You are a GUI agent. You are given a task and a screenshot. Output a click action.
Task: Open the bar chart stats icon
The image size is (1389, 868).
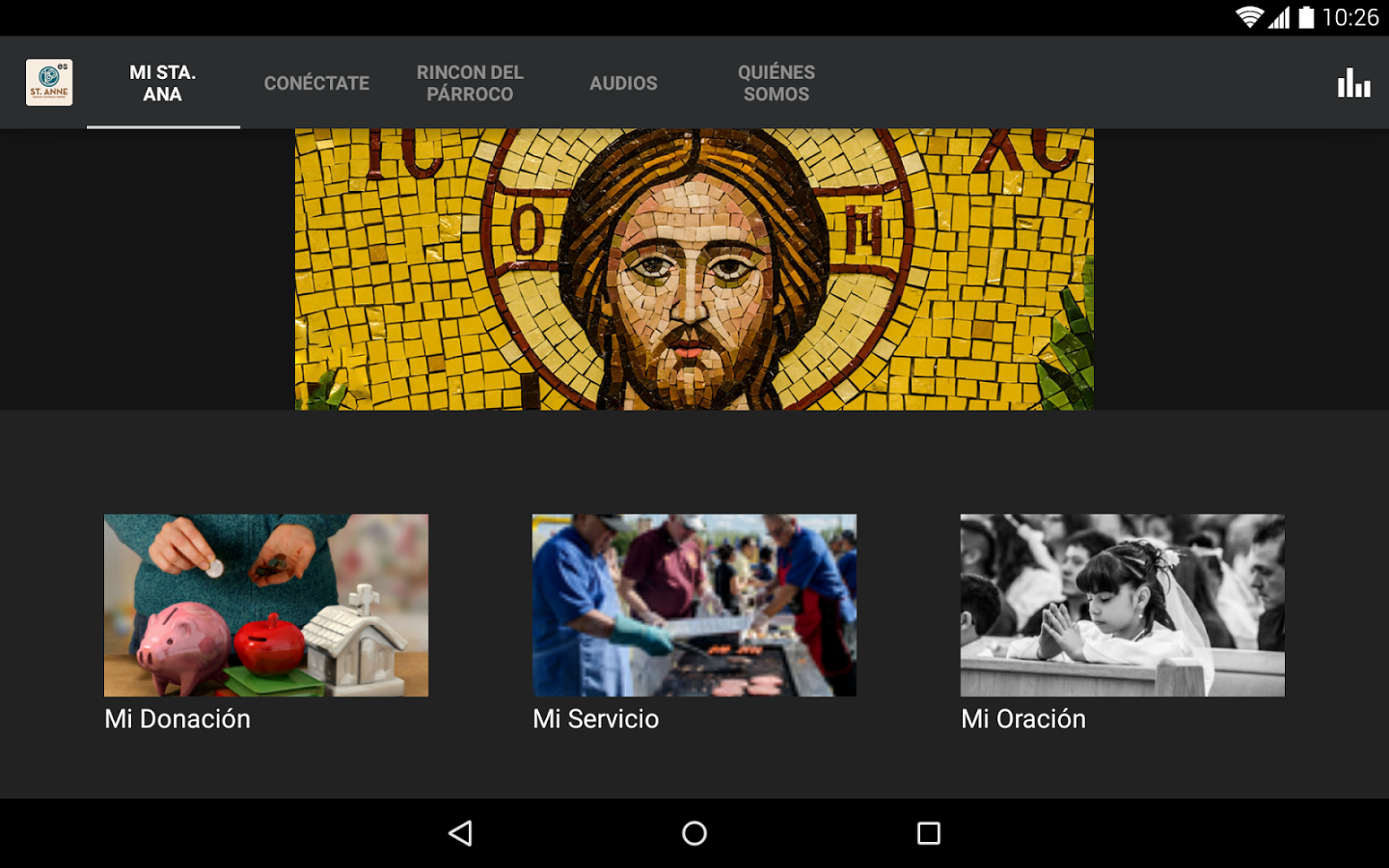click(1353, 83)
